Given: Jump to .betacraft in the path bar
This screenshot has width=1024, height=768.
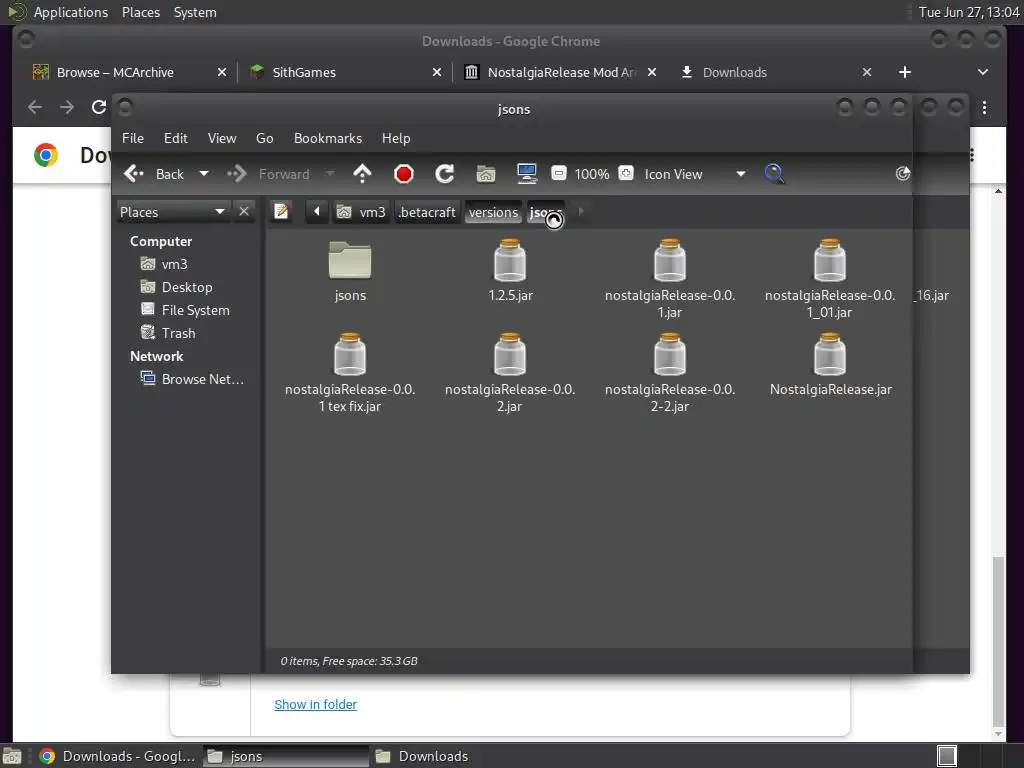Looking at the screenshot, I should click(x=427, y=212).
